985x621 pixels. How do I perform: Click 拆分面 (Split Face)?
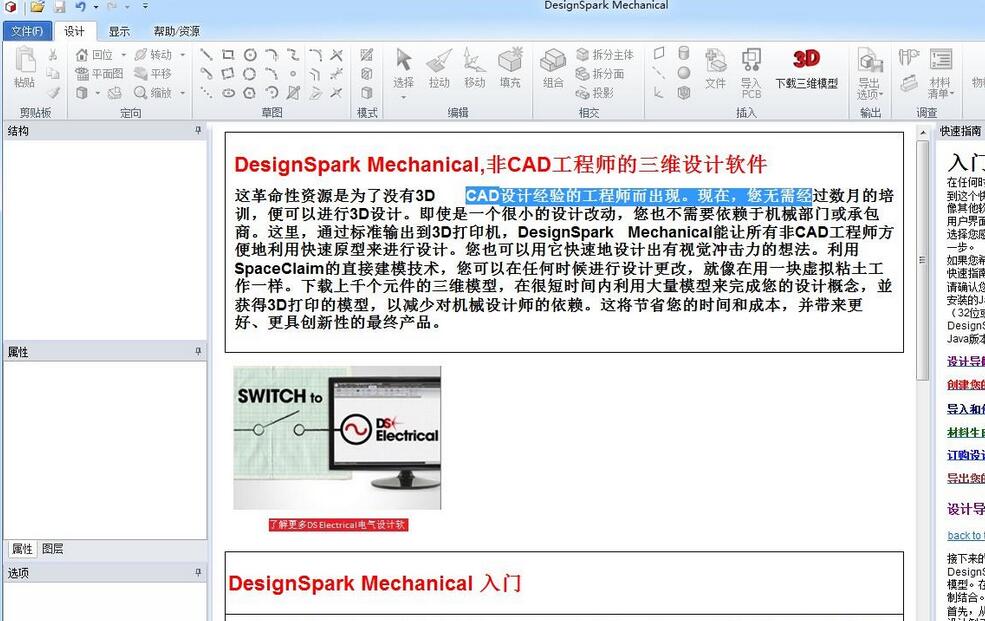[599, 74]
